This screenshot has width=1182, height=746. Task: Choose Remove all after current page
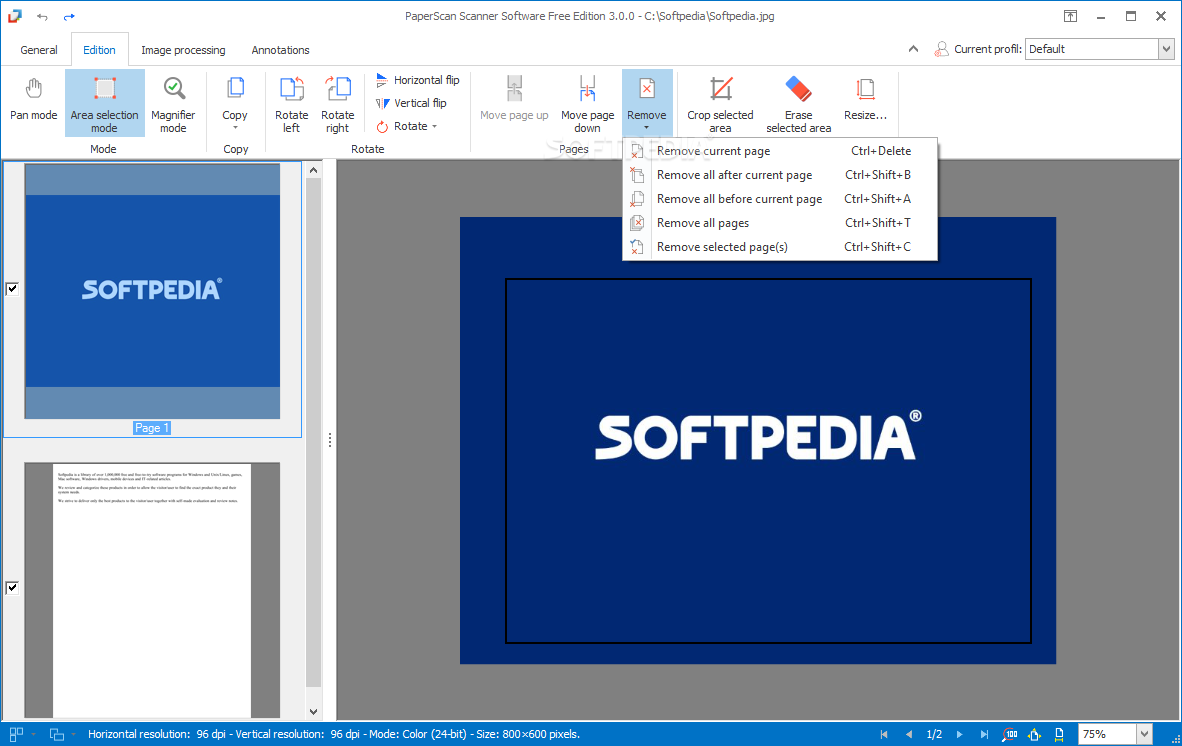(780, 175)
